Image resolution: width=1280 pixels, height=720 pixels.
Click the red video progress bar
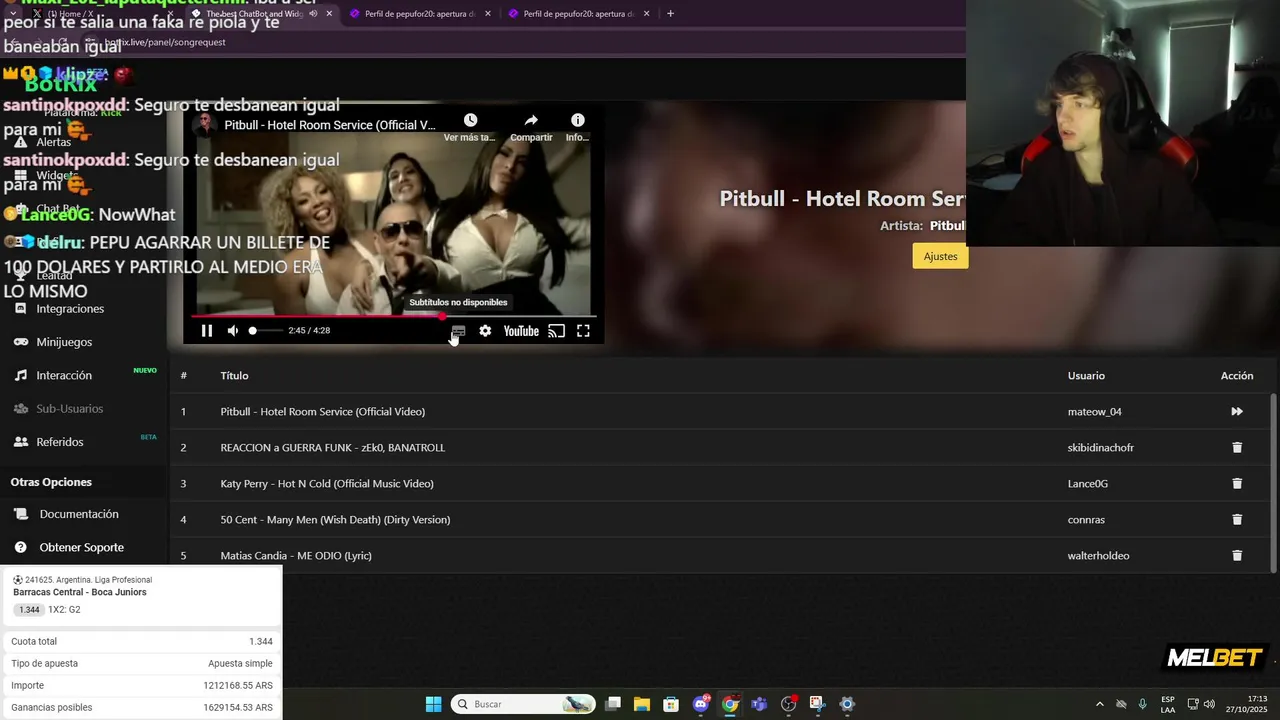tap(395, 316)
